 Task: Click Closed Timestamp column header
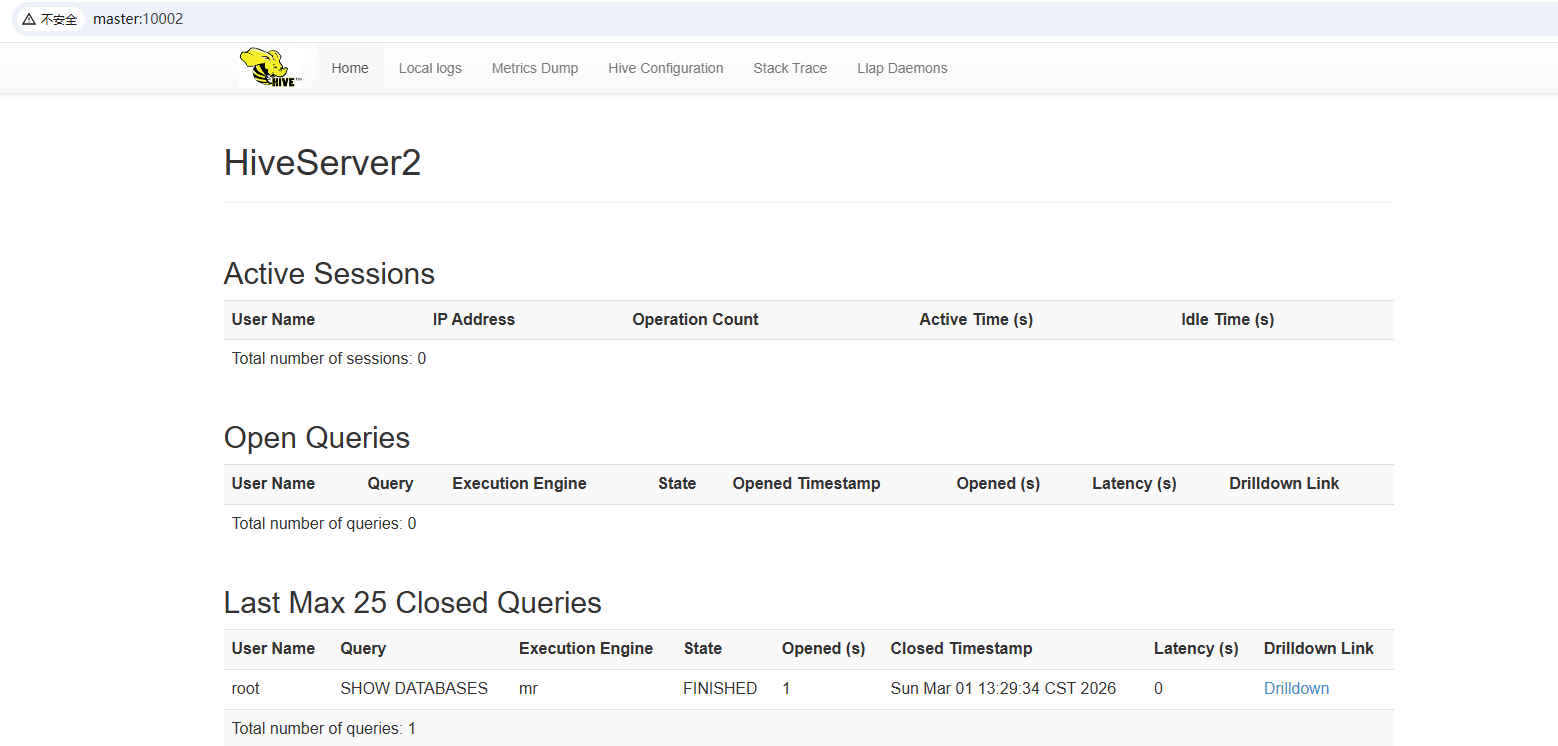[961, 649]
